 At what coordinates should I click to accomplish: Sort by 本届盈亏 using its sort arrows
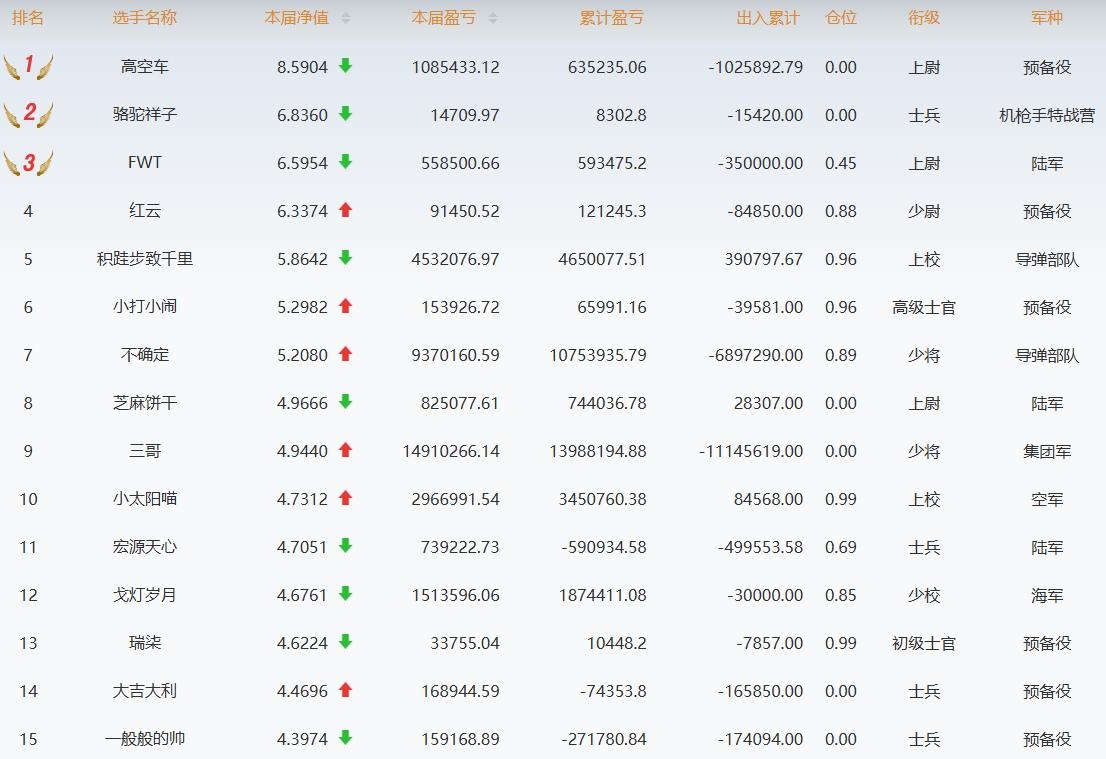click(x=493, y=19)
